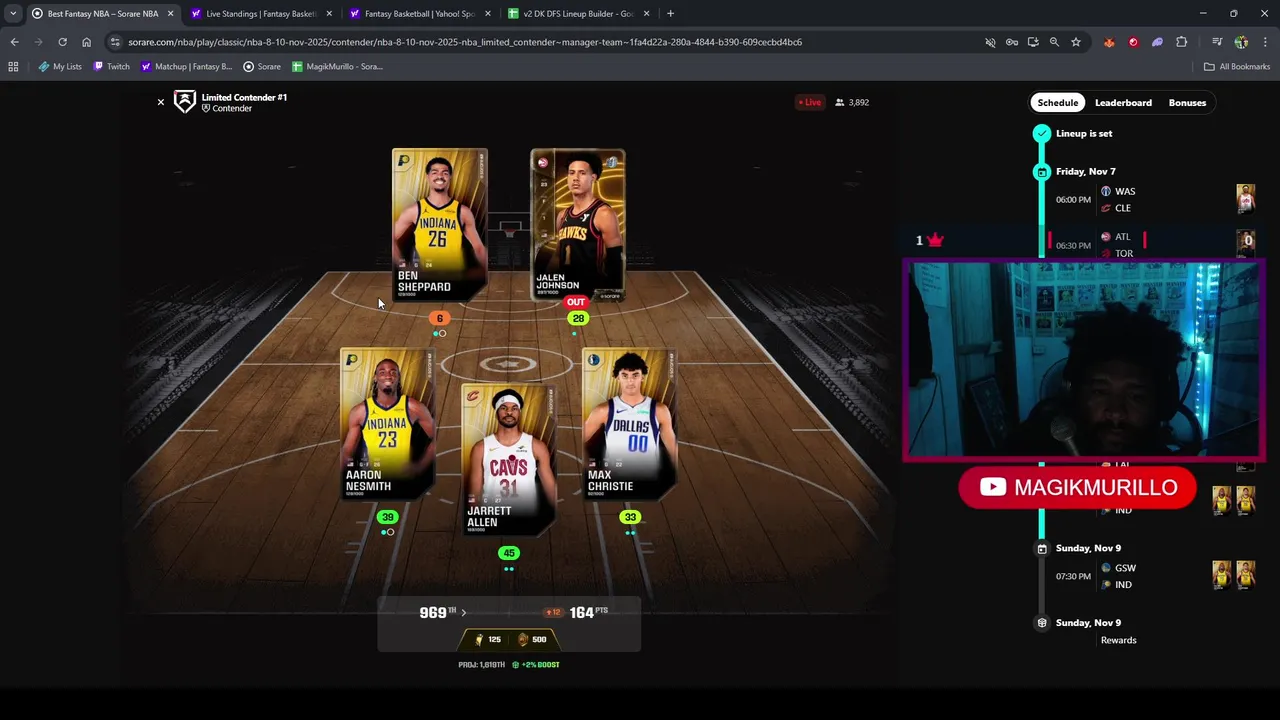Screen dimensions: 1280x720
Task: Switch to Fantasy Basketball Yahoo Sports tab
Action: coord(420,14)
